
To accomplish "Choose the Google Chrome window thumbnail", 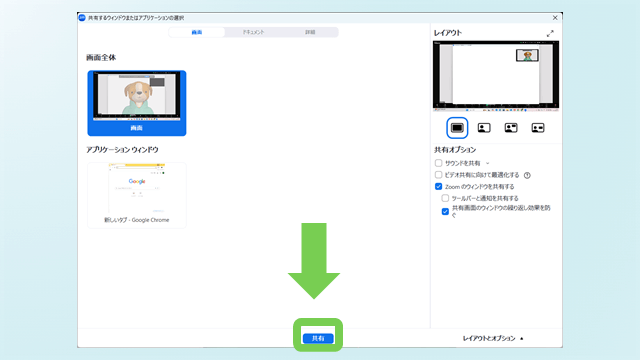I will coord(137,195).
